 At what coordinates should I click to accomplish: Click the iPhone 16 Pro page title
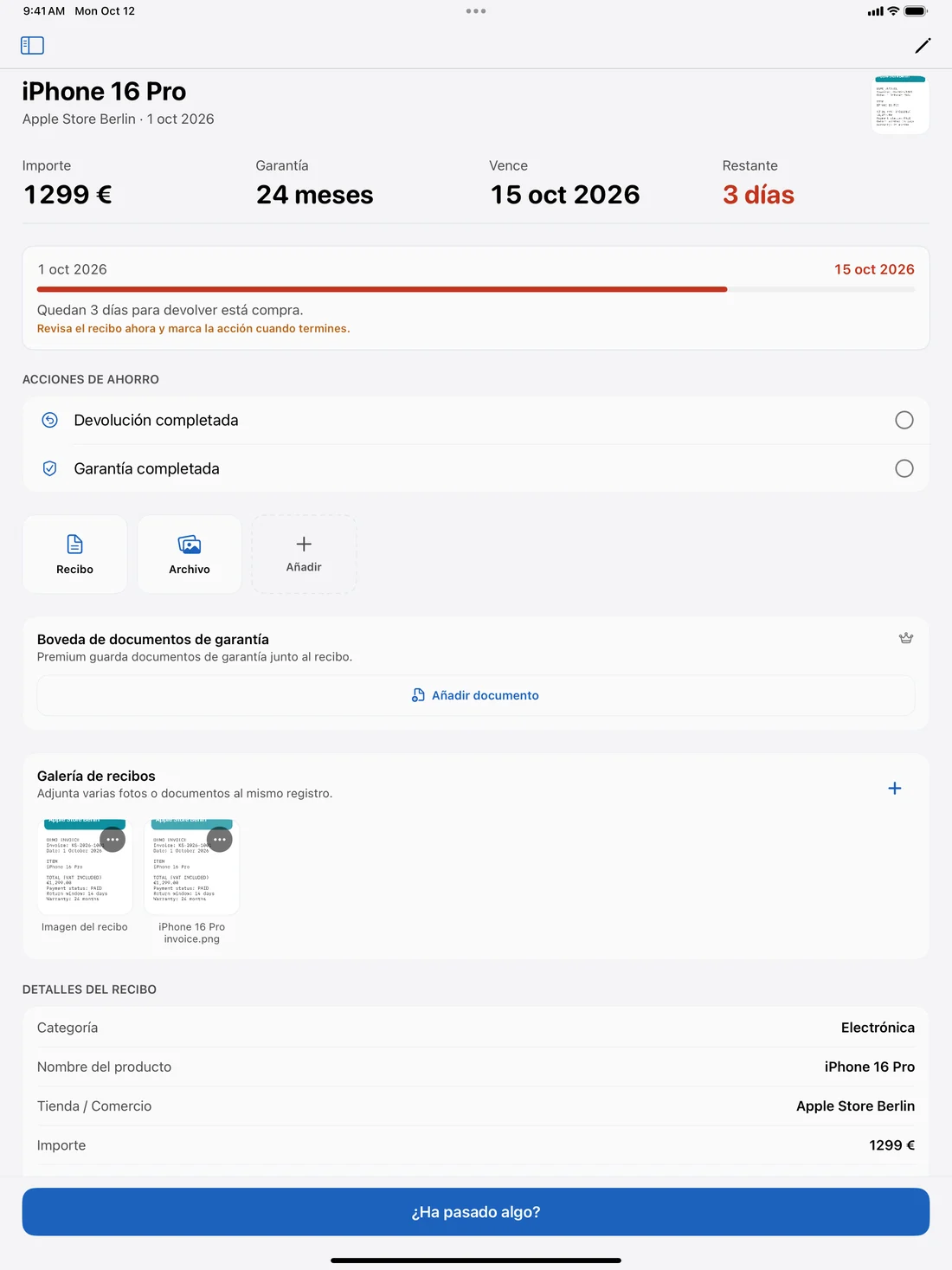click(104, 91)
